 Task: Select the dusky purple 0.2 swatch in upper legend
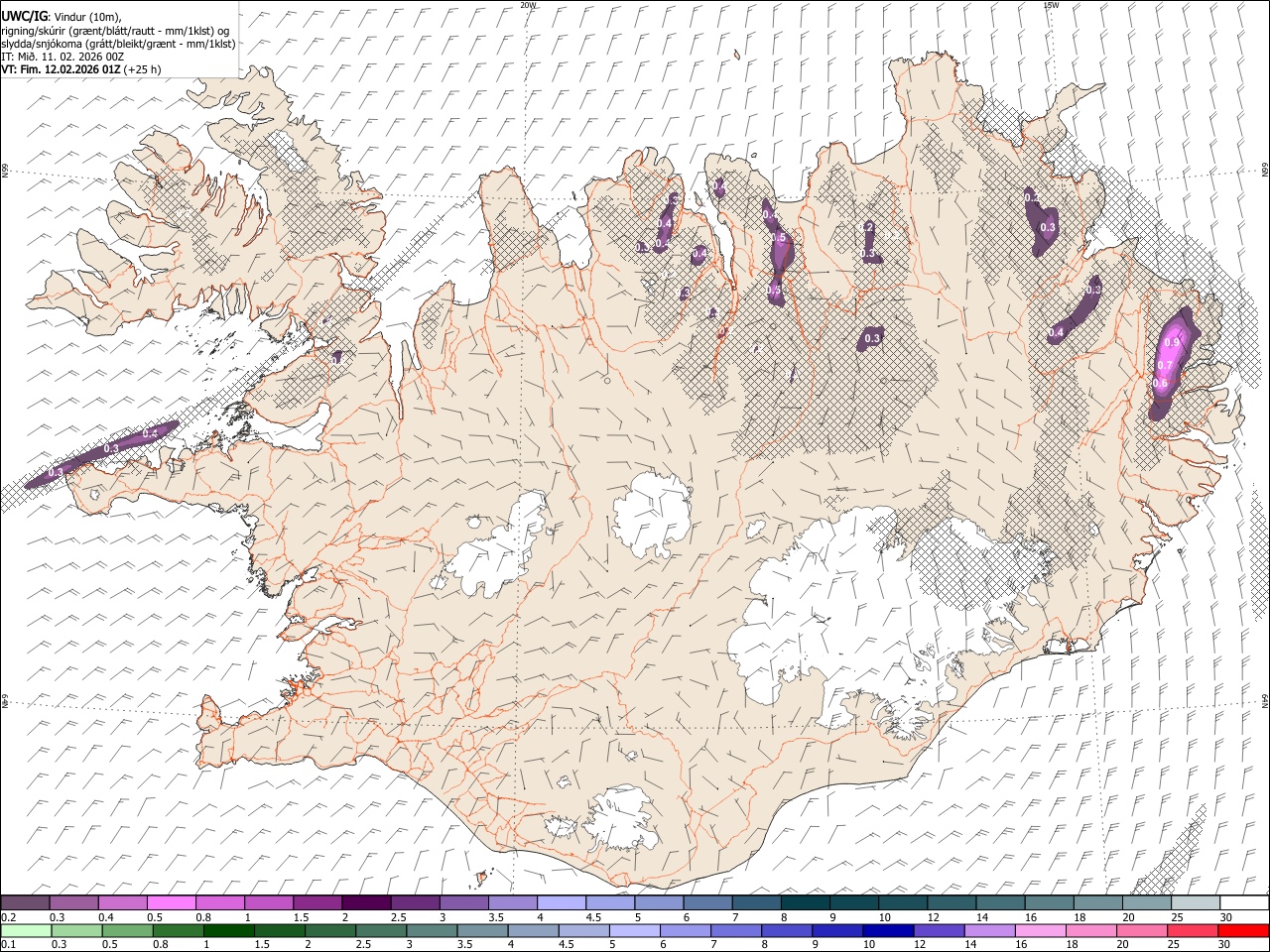click(x=25, y=902)
